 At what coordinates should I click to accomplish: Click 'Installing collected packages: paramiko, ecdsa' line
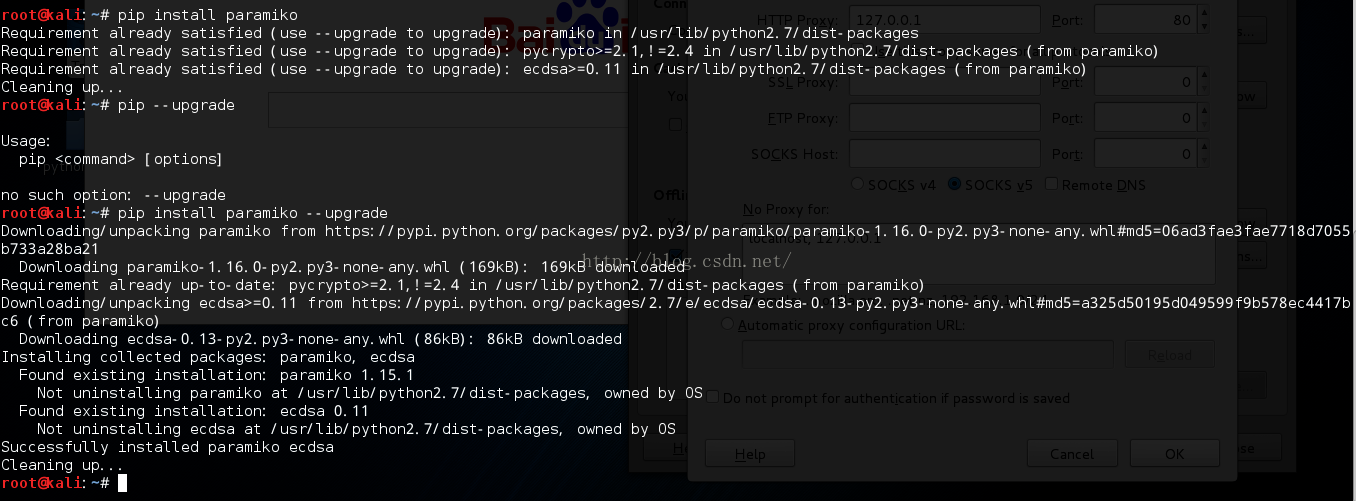click(208, 357)
